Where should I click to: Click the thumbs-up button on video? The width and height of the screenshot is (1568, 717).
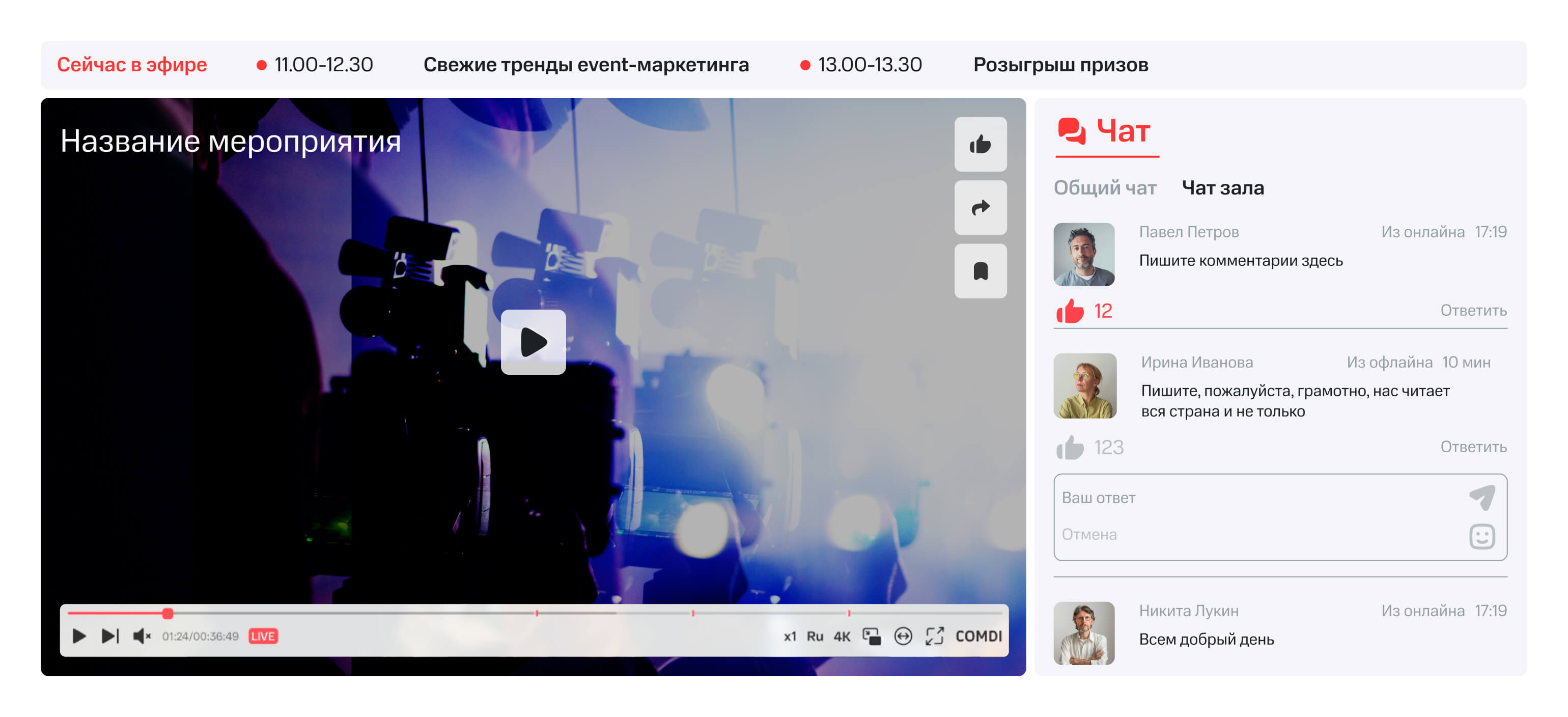pyautogui.click(x=980, y=144)
